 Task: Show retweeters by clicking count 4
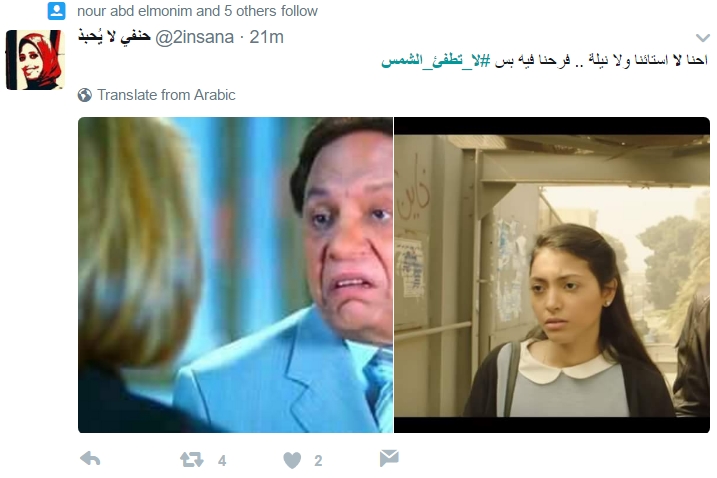pyautogui.click(x=222, y=460)
